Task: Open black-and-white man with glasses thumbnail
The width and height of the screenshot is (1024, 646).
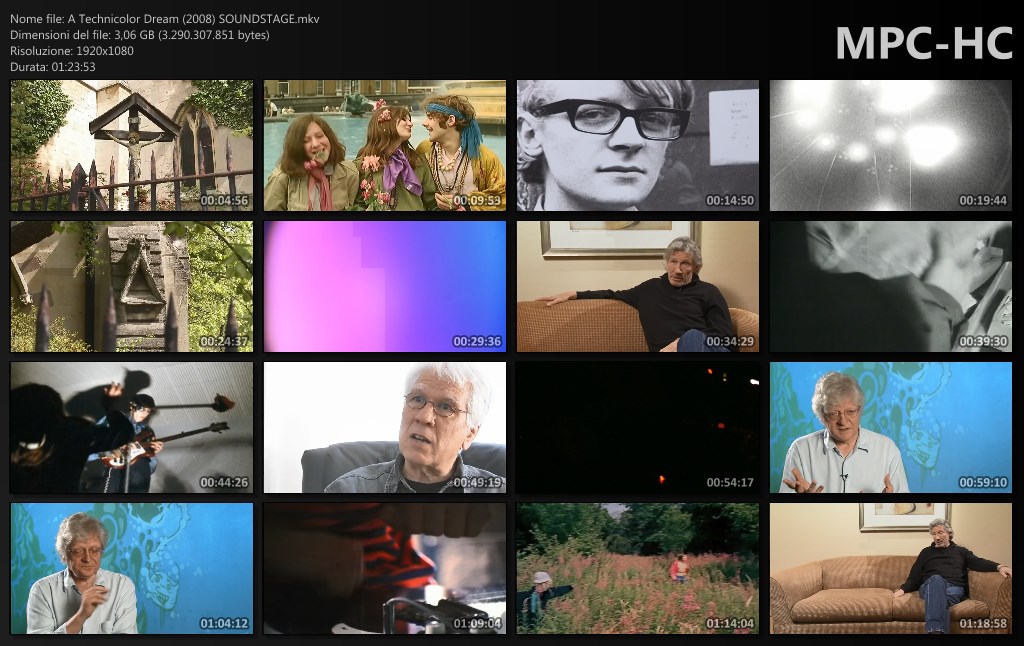Action: 638,146
